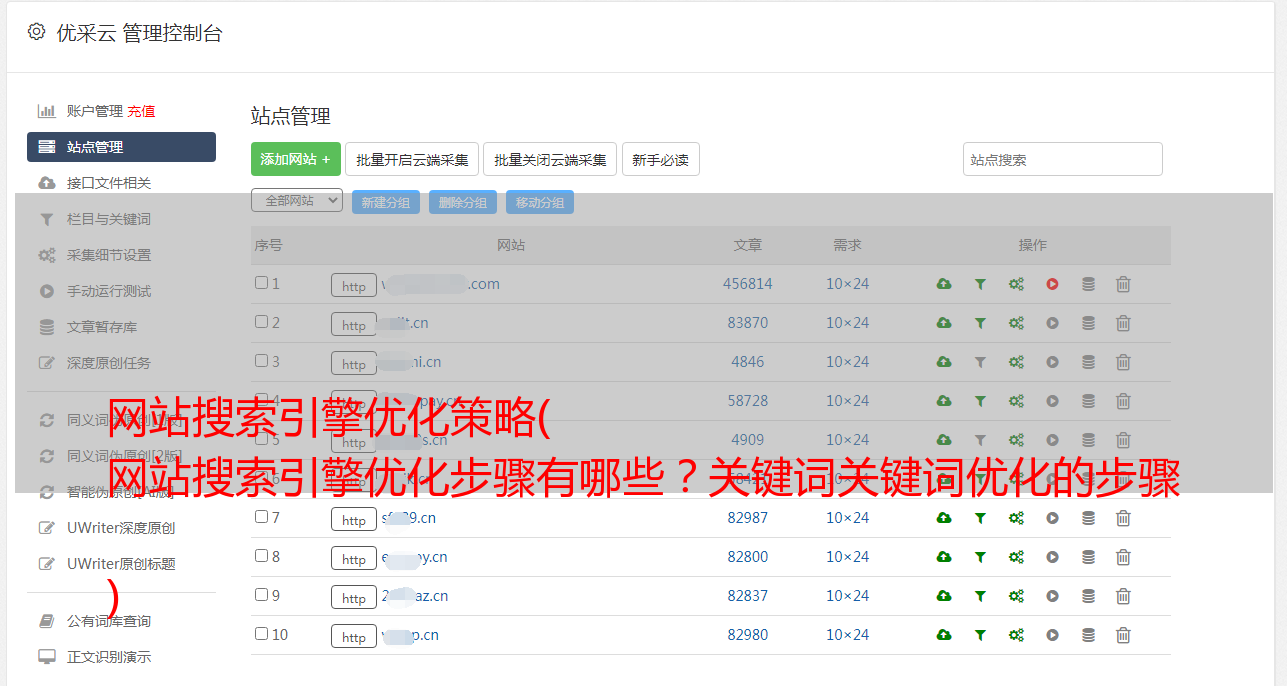
Task: Click play icon in row 9
Action: tap(1052, 596)
